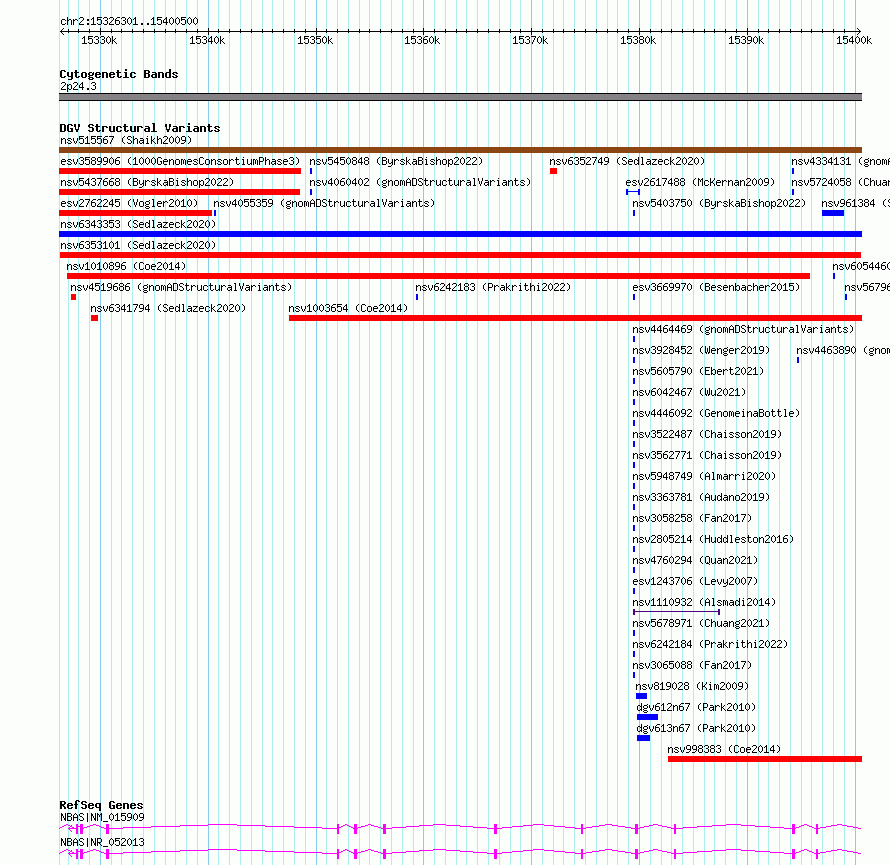Open nsv819028 (Kim2009) variant
890x865 pixels.
[692, 686]
